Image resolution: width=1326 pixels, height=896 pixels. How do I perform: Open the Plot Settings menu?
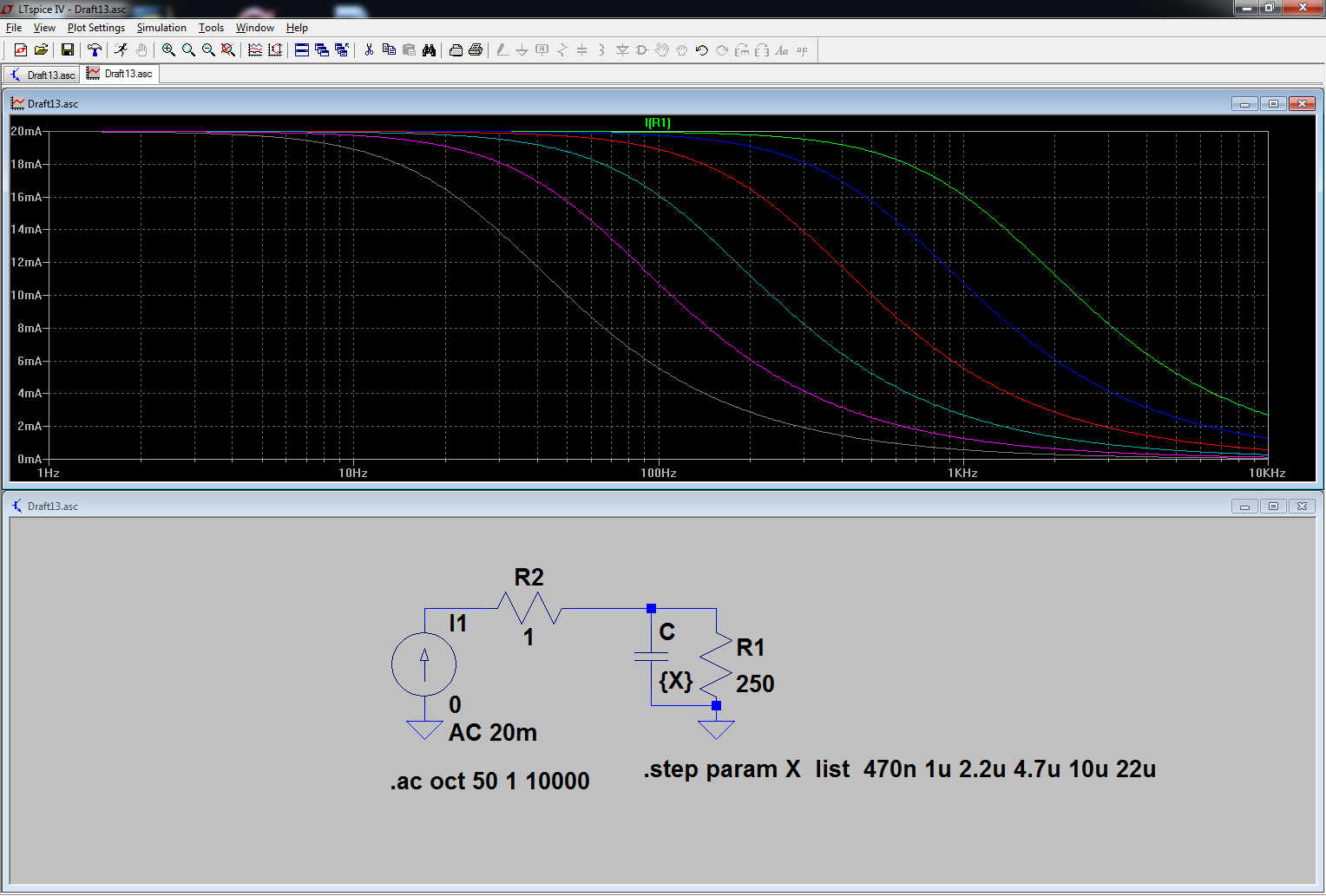click(x=95, y=28)
